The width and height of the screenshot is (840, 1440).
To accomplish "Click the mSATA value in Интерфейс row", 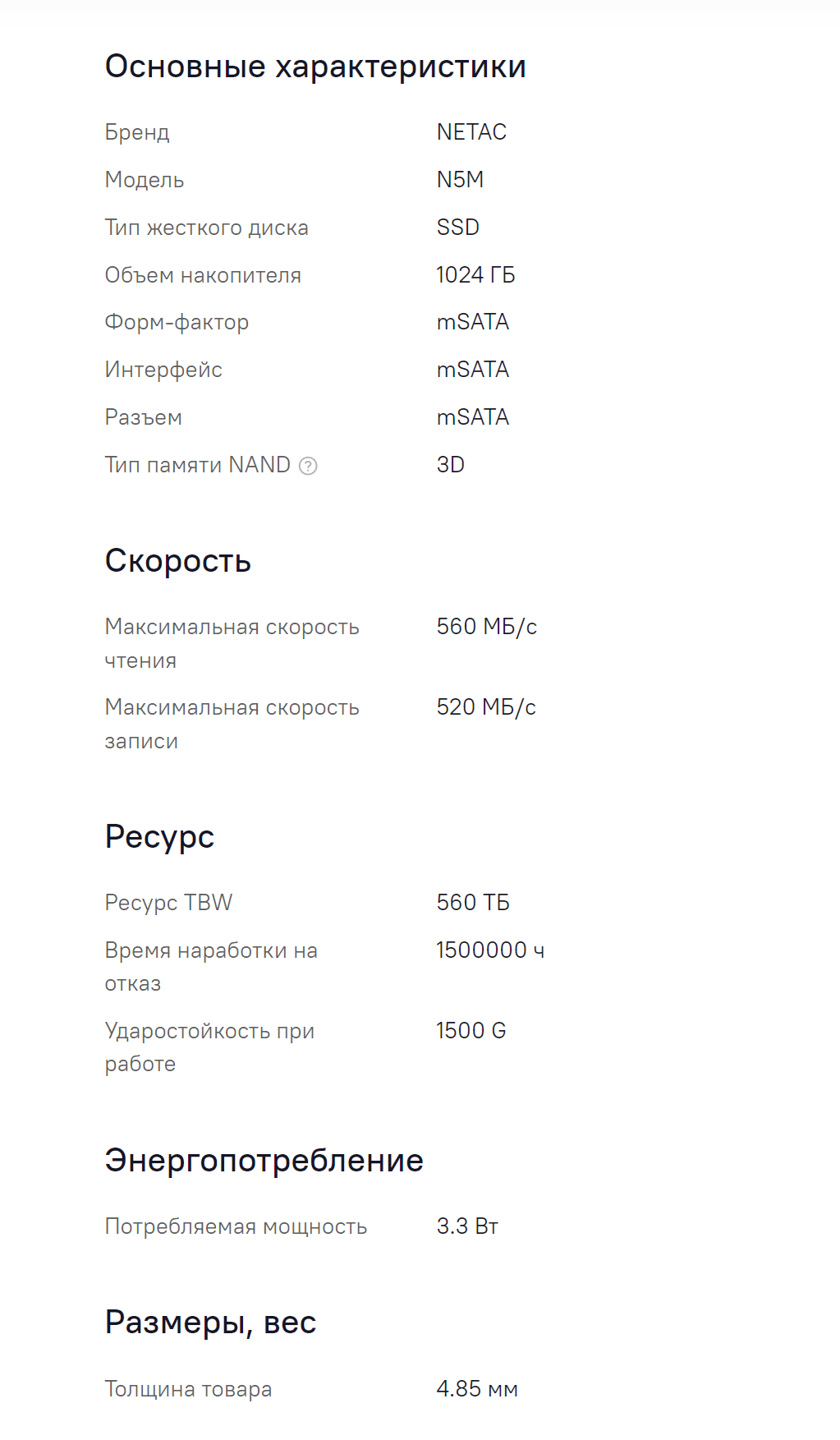I will (473, 370).
